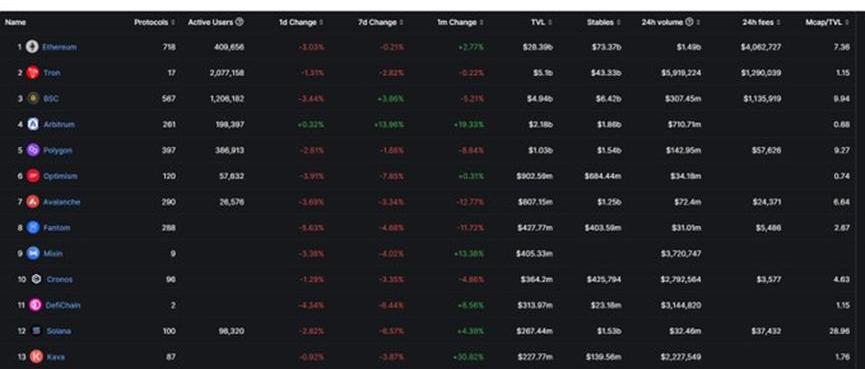Screen dimensions: 865x369
Task: Click the Tron chain logo icon
Action: 33,73
